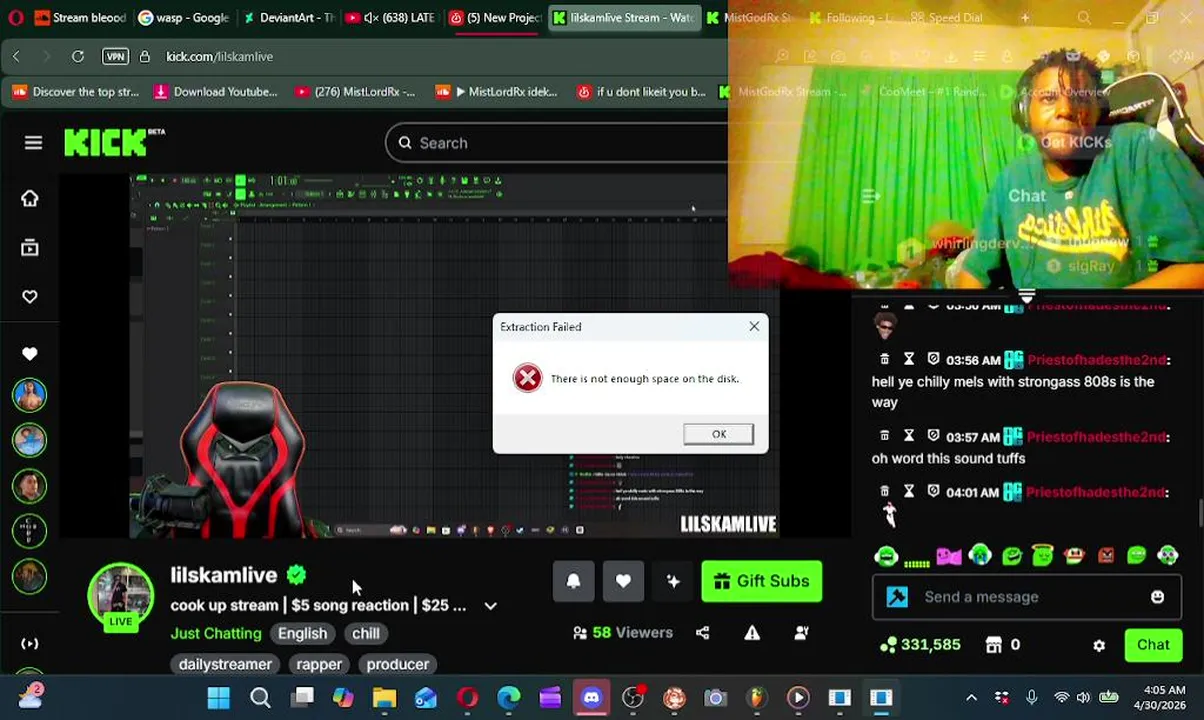Report the stream via warning triangle icon

tap(752, 632)
